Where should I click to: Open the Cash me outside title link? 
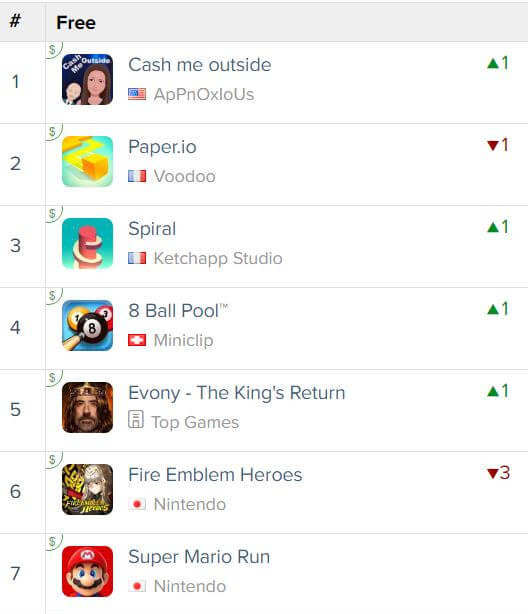pos(200,65)
